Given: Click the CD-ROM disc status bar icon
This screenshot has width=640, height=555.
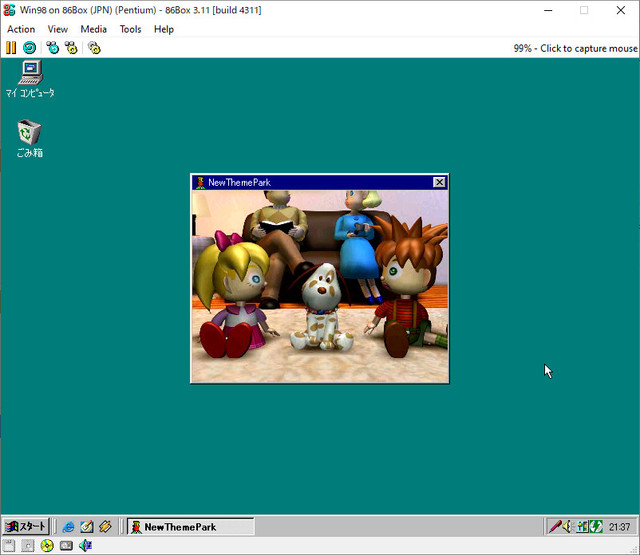Looking at the screenshot, I should click(47, 546).
